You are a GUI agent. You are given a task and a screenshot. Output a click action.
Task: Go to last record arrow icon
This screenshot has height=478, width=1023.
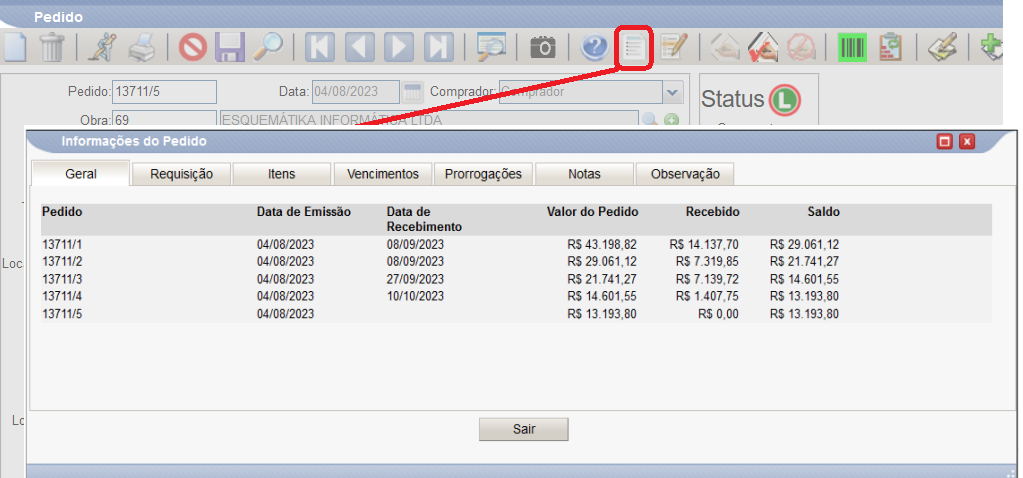pyautogui.click(x=438, y=48)
